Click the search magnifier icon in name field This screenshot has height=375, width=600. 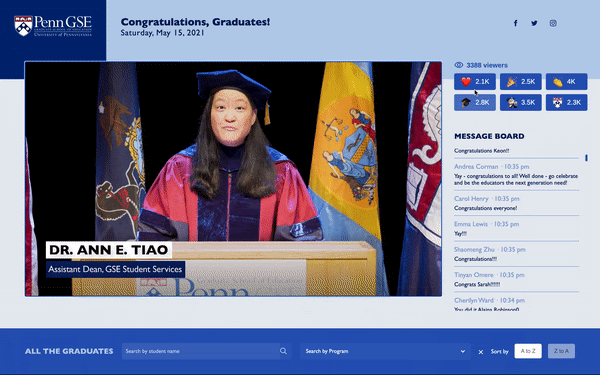(x=283, y=351)
